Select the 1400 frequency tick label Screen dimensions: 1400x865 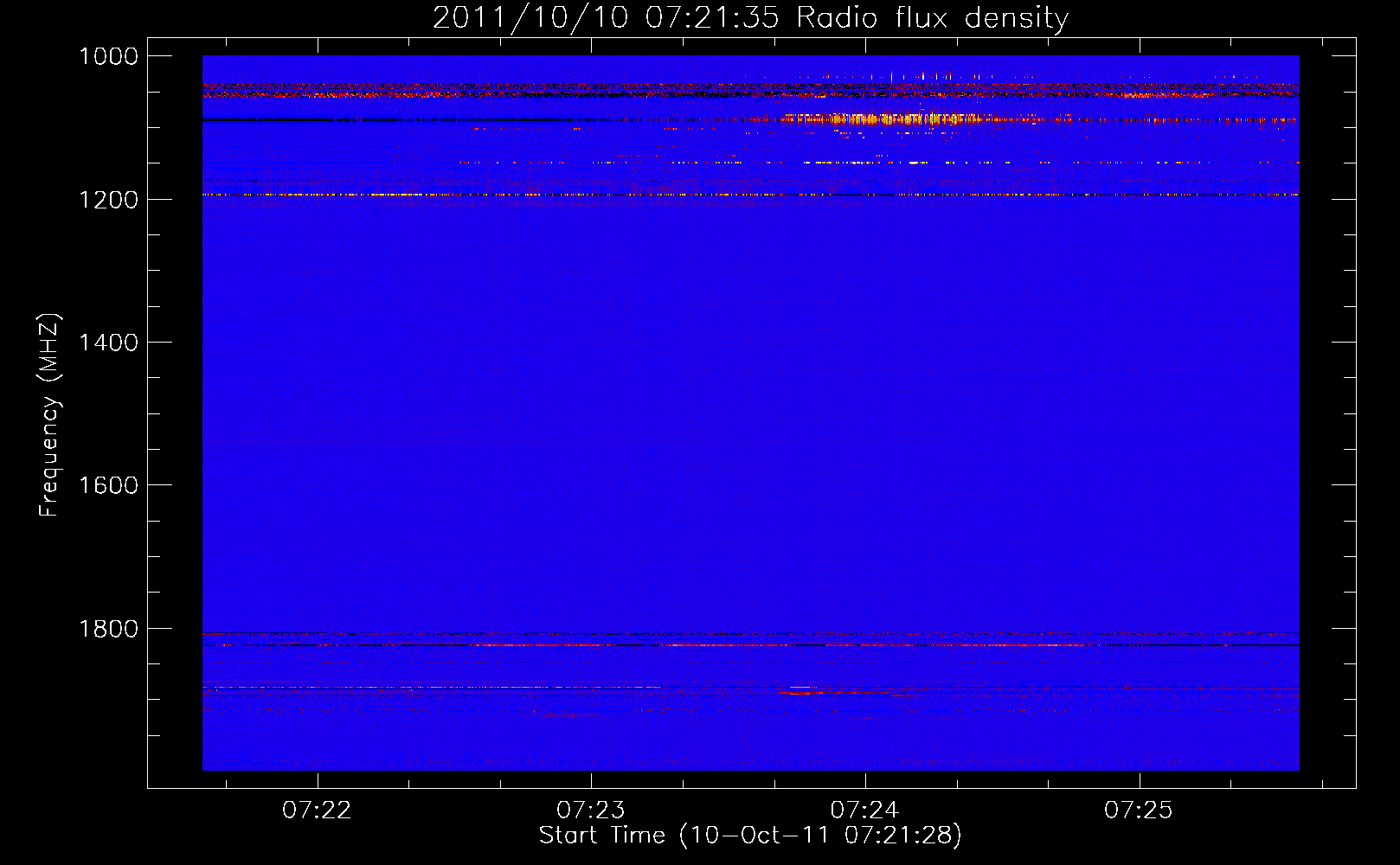click(108, 343)
